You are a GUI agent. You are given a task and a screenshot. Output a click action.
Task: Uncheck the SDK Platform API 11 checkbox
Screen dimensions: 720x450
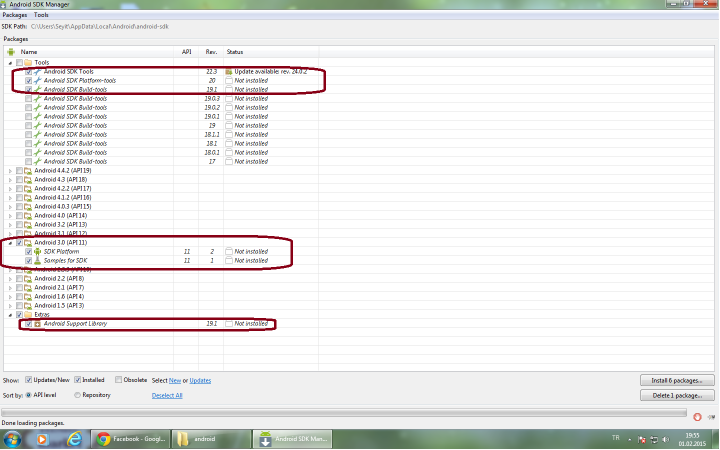[x=28, y=252]
